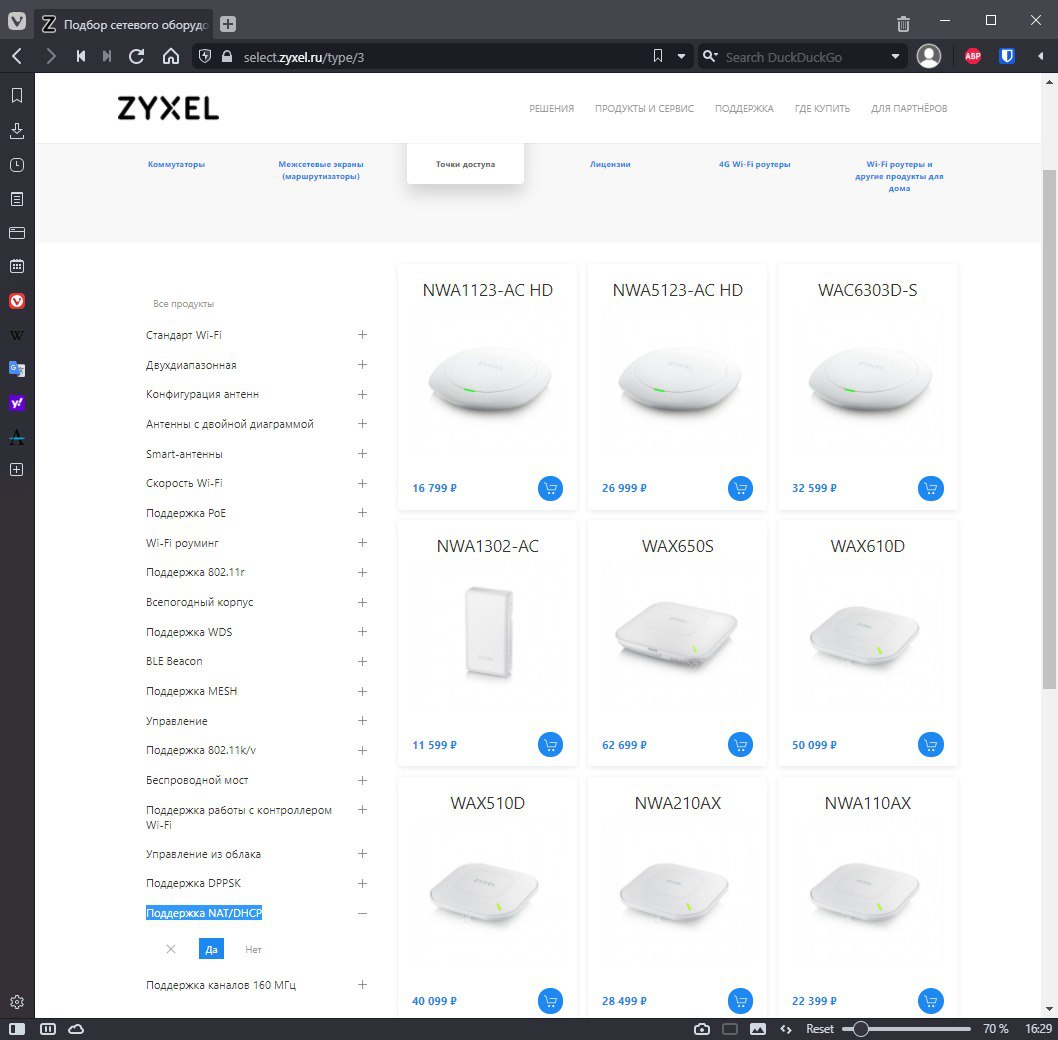Open Bookmarks panel in Vivaldi sidebar
This screenshot has width=1058, height=1040.
coord(17,96)
